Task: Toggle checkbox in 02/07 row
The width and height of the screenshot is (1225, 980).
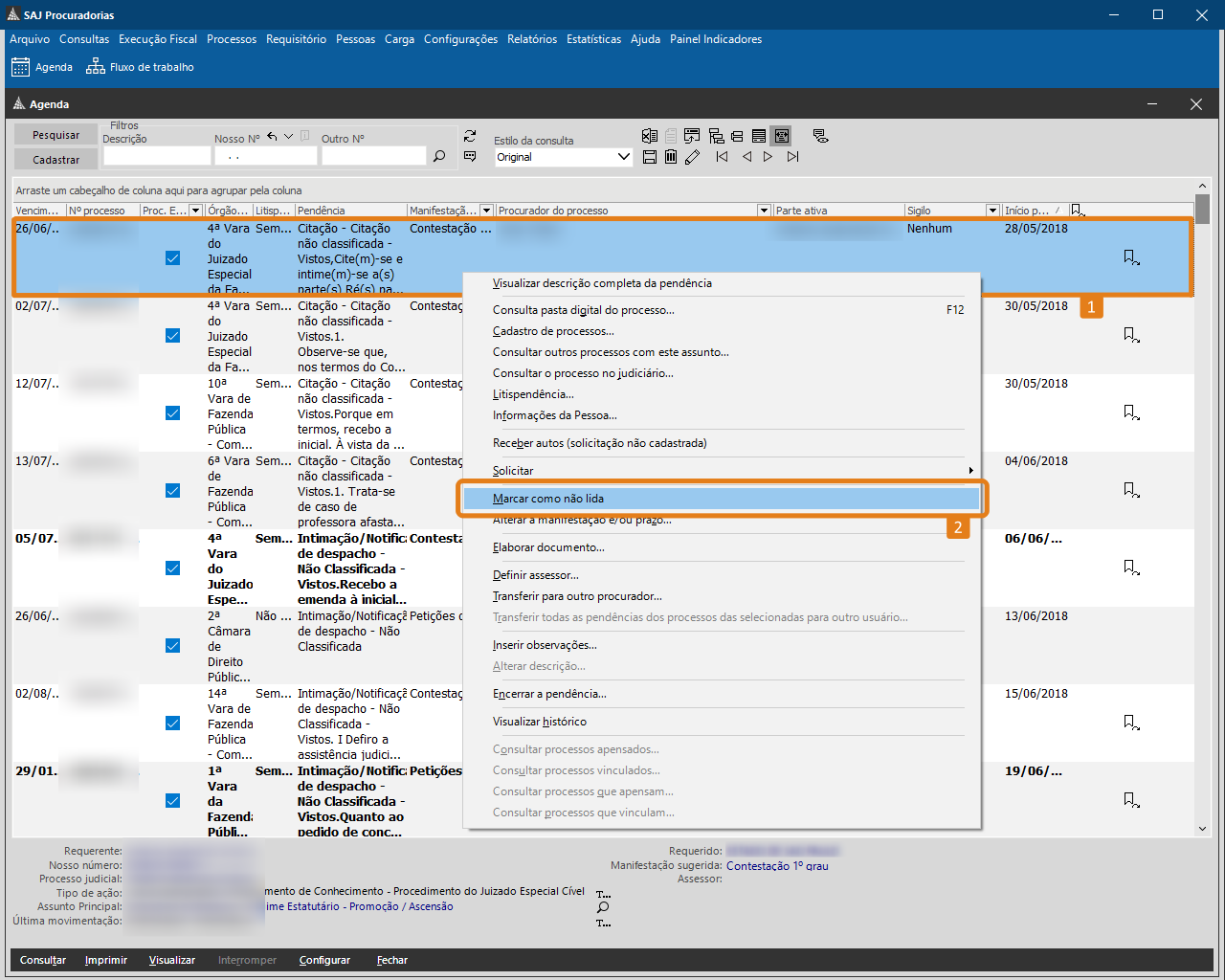Action: 172,336
